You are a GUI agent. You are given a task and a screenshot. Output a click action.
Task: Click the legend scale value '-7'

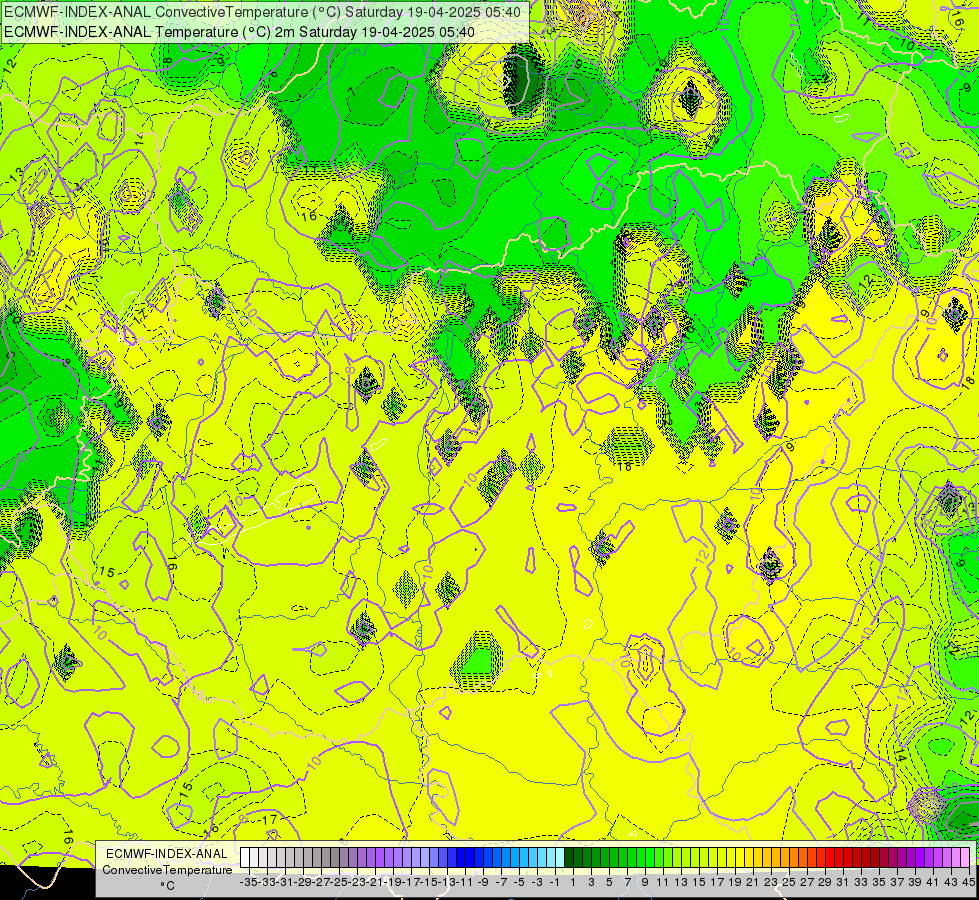[501, 882]
